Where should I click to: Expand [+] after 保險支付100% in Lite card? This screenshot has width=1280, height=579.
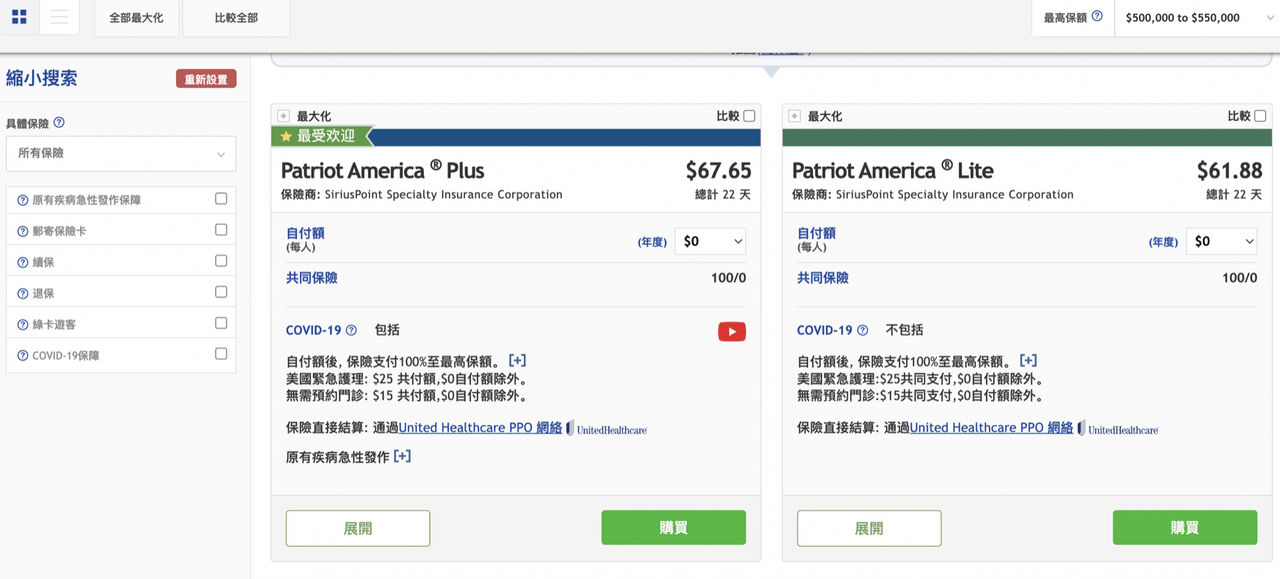(1028, 361)
